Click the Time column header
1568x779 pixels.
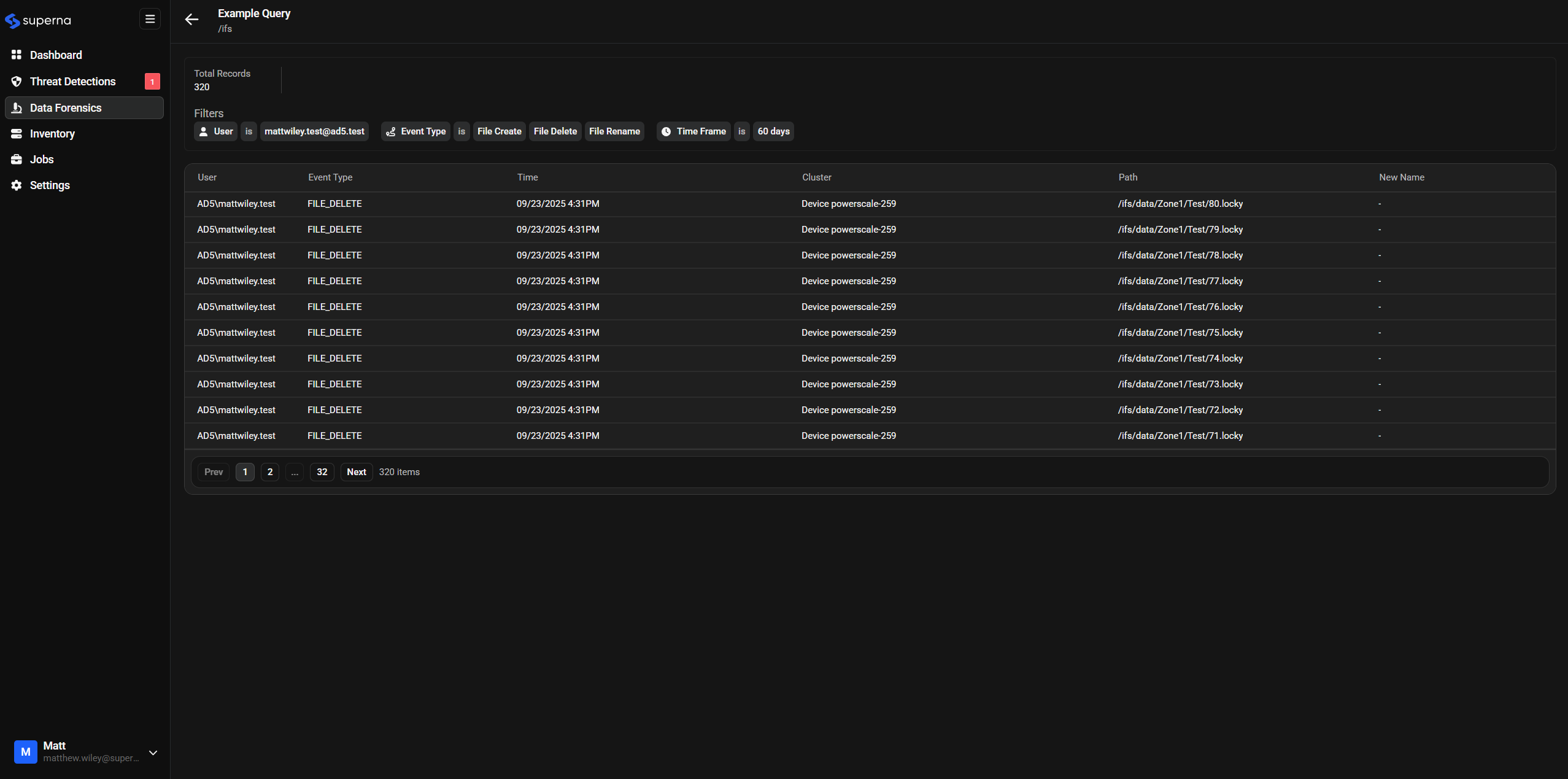click(528, 177)
